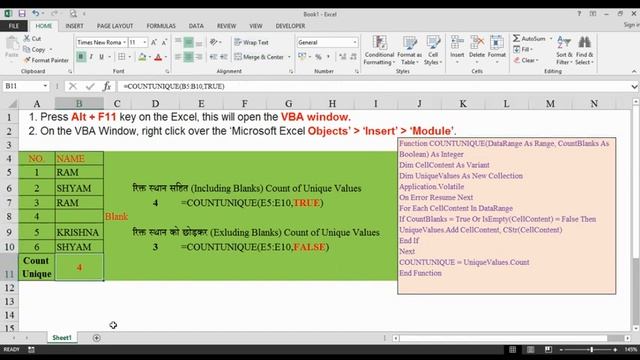Toggle Wrap Text
Image resolution: width=640 pixels, height=360 pixels.
click(251, 42)
